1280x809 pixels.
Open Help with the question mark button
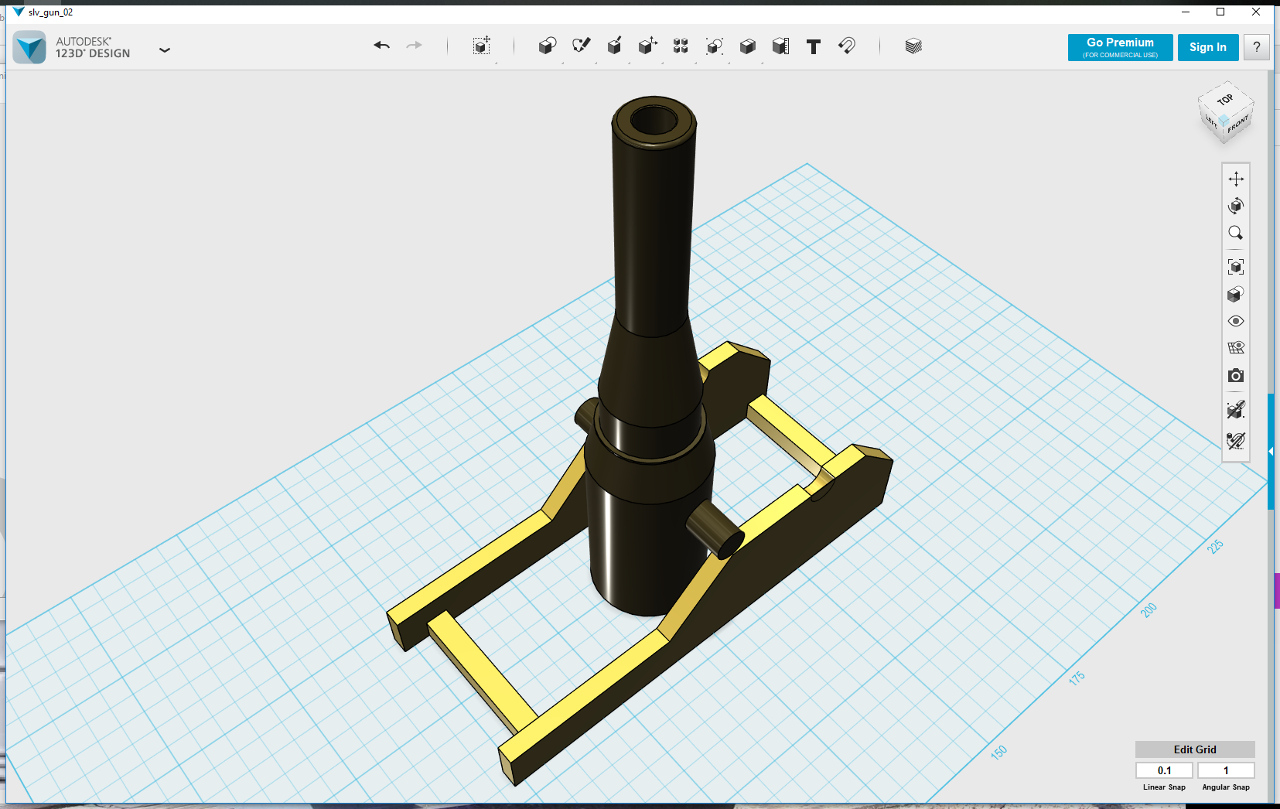[x=1257, y=47]
